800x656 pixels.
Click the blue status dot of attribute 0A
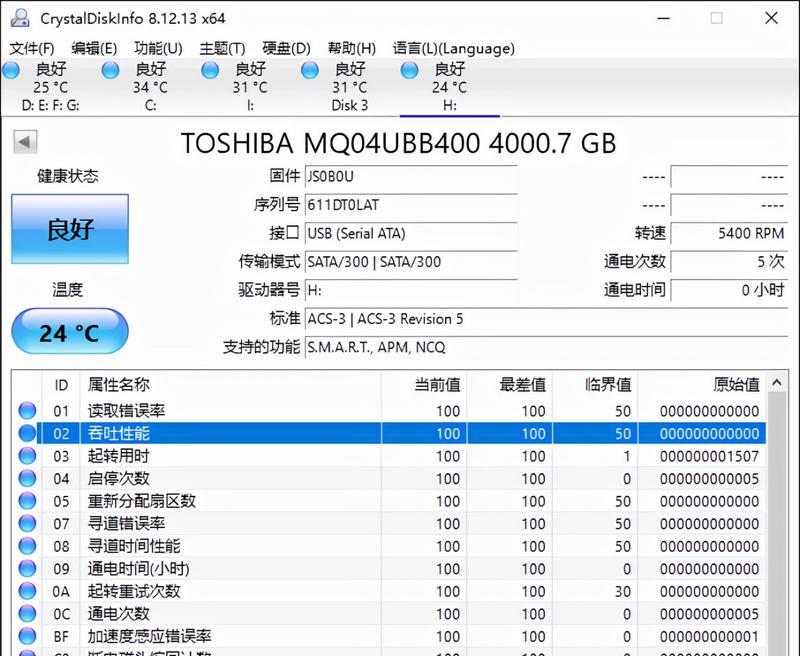[28, 591]
